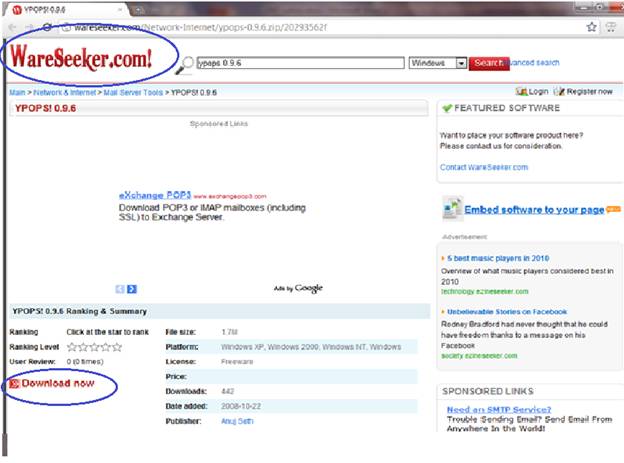Go to Main breadcrumb link
The height and width of the screenshot is (463, 624).
pos(17,92)
